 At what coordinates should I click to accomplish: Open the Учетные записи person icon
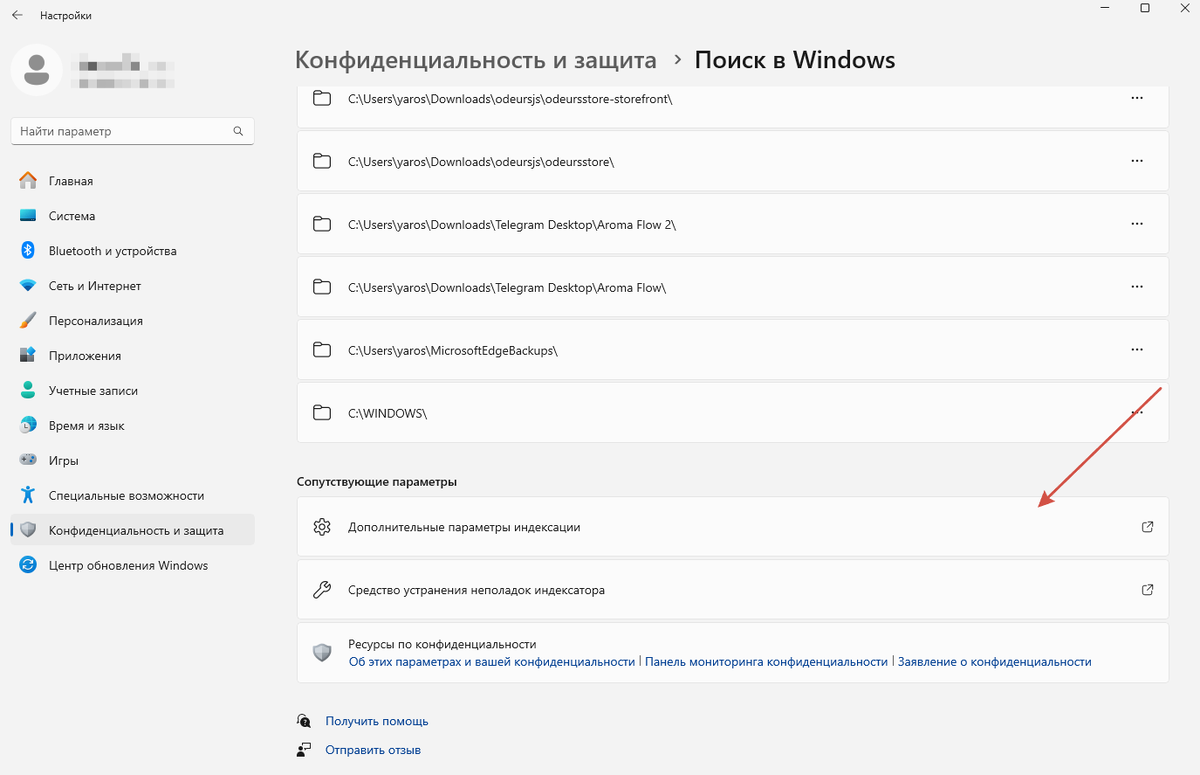tap(28, 391)
